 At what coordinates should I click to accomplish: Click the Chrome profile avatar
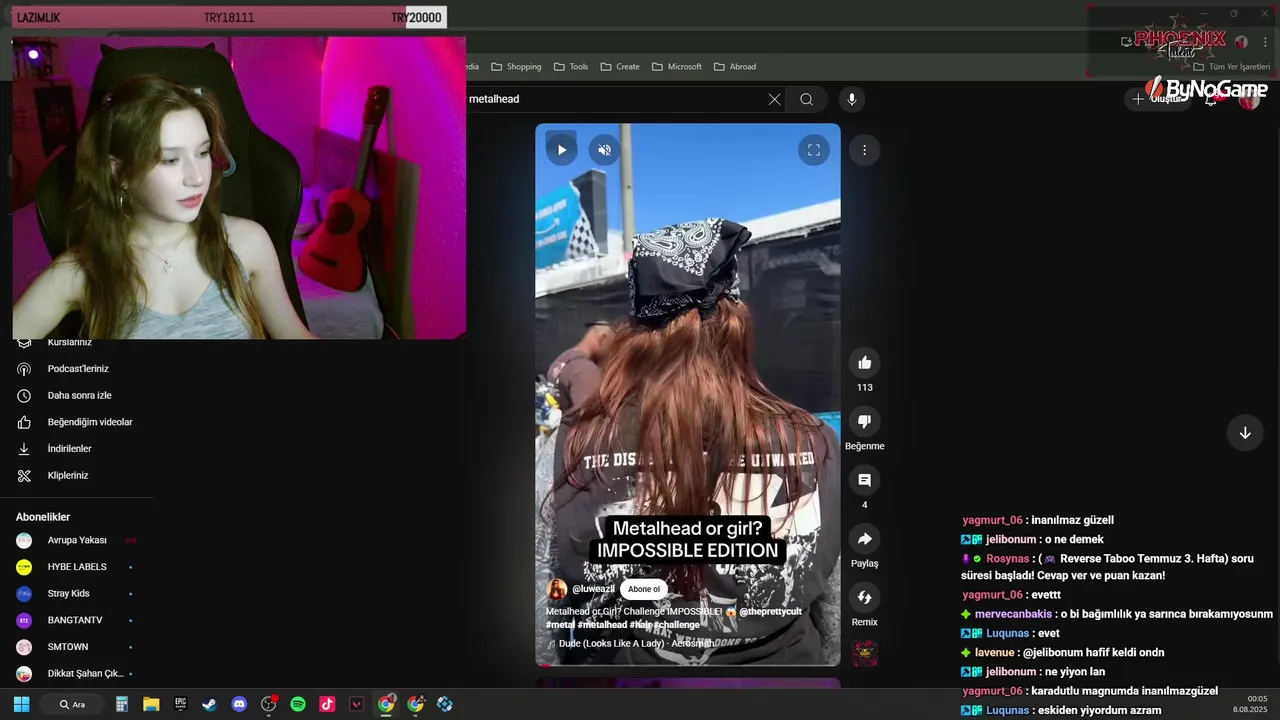click(1241, 42)
